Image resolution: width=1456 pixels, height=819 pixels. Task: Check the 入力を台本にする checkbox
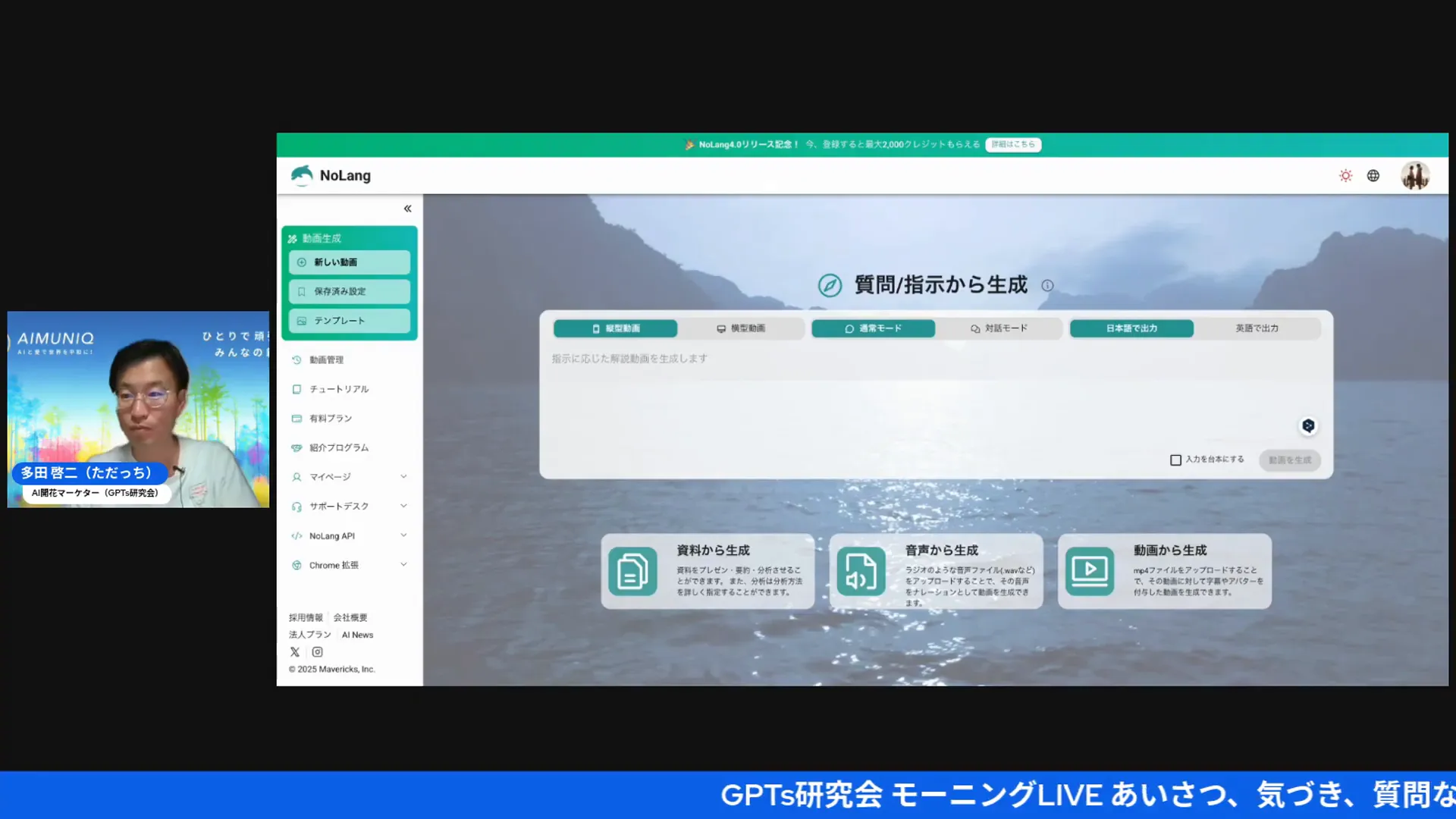[x=1175, y=460]
